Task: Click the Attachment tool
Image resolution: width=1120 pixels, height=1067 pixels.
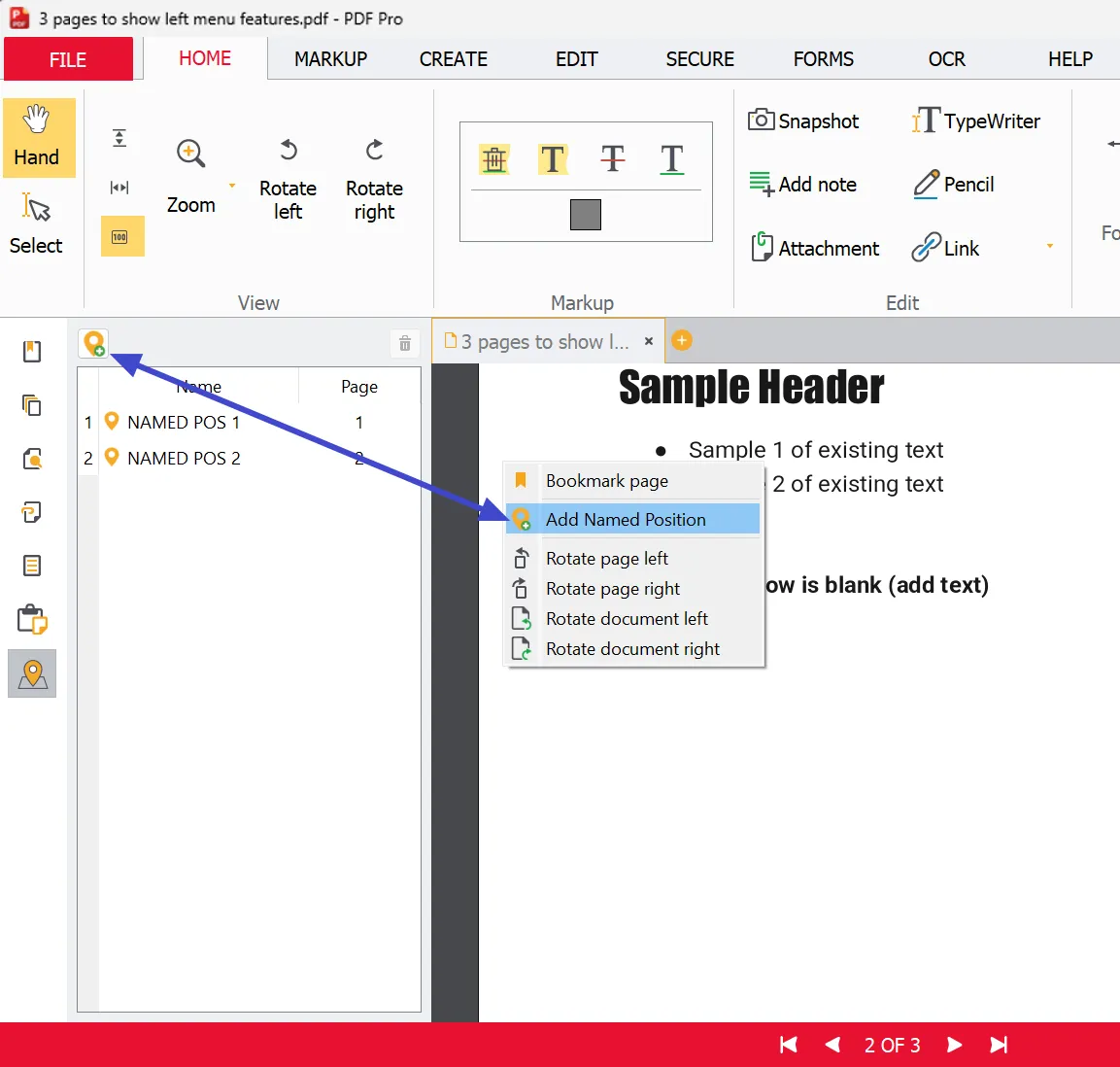Action: click(815, 248)
